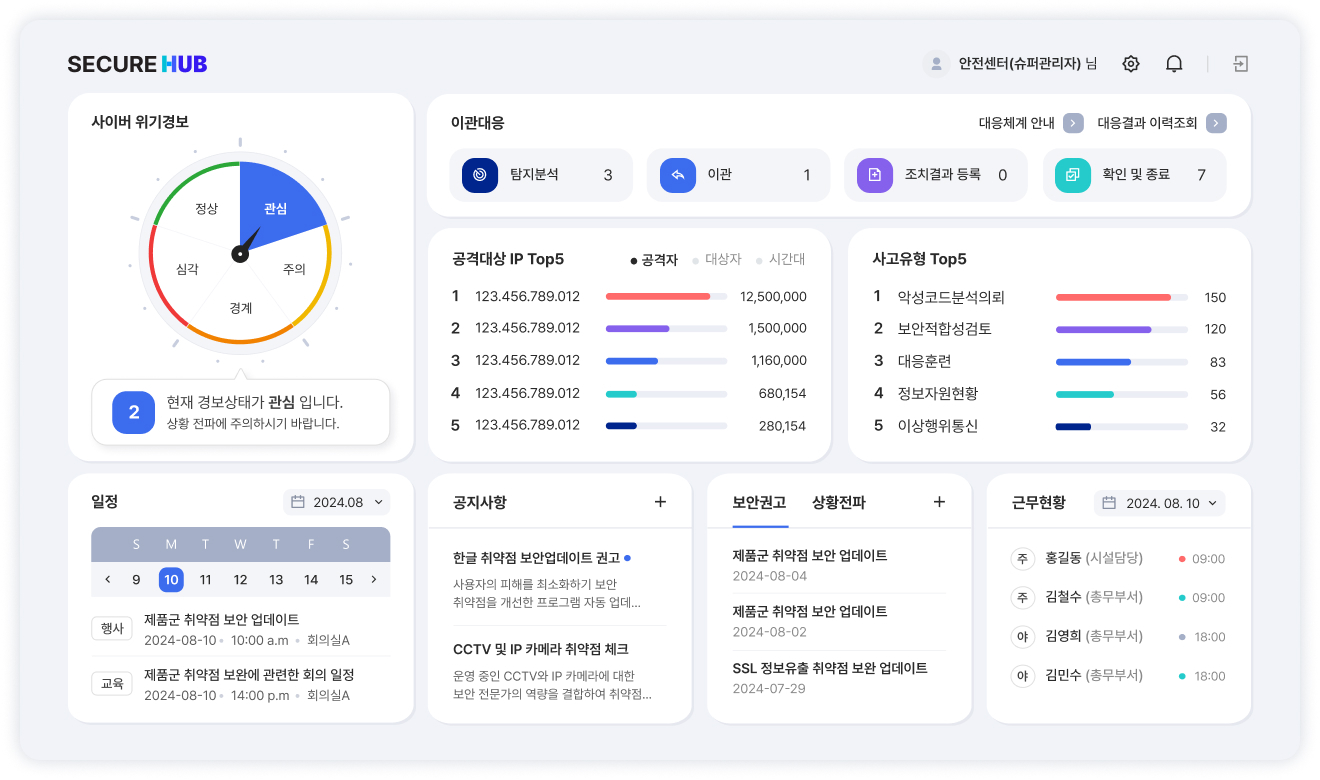Click the 주의 segment on alert gauge
1320x780 pixels.
(x=294, y=269)
